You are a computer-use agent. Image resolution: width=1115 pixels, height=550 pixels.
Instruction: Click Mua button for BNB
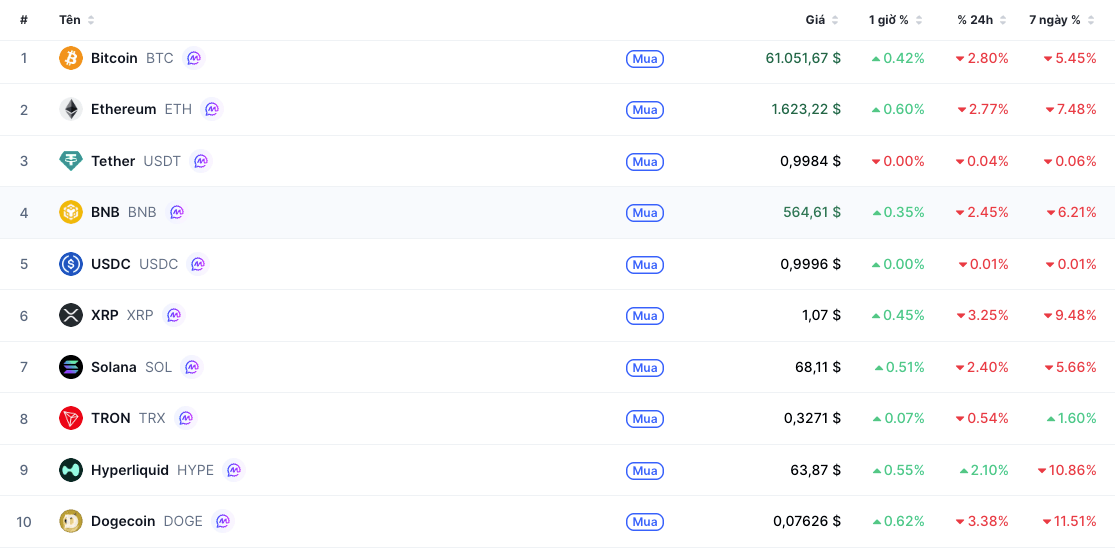(x=645, y=213)
